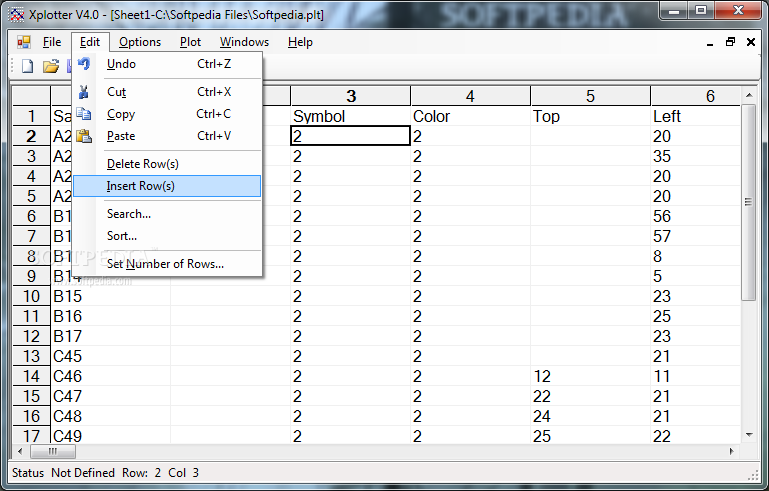Click the vertical scrollbar thumb
The height and width of the screenshot is (491, 769).
[x=748, y=202]
